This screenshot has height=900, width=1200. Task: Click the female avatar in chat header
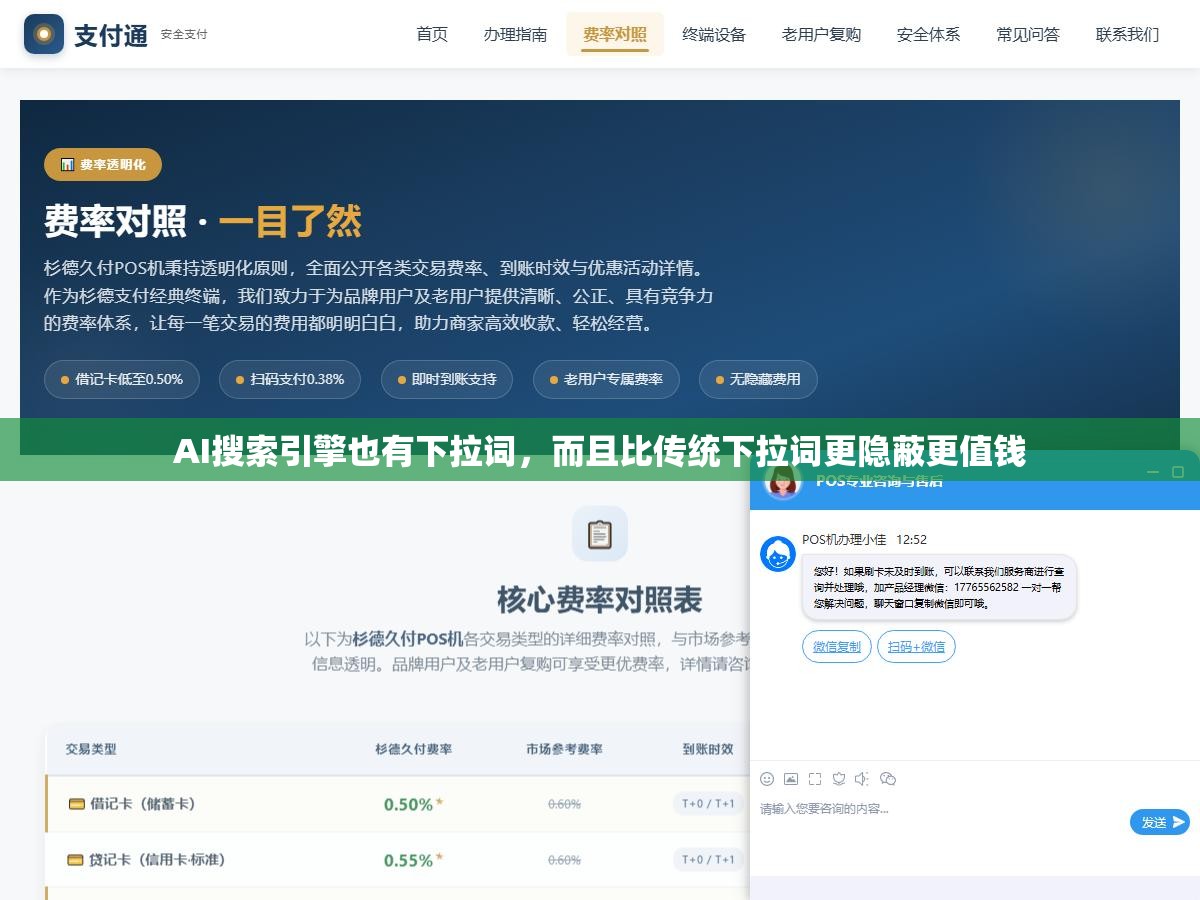(x=783, y=481)
